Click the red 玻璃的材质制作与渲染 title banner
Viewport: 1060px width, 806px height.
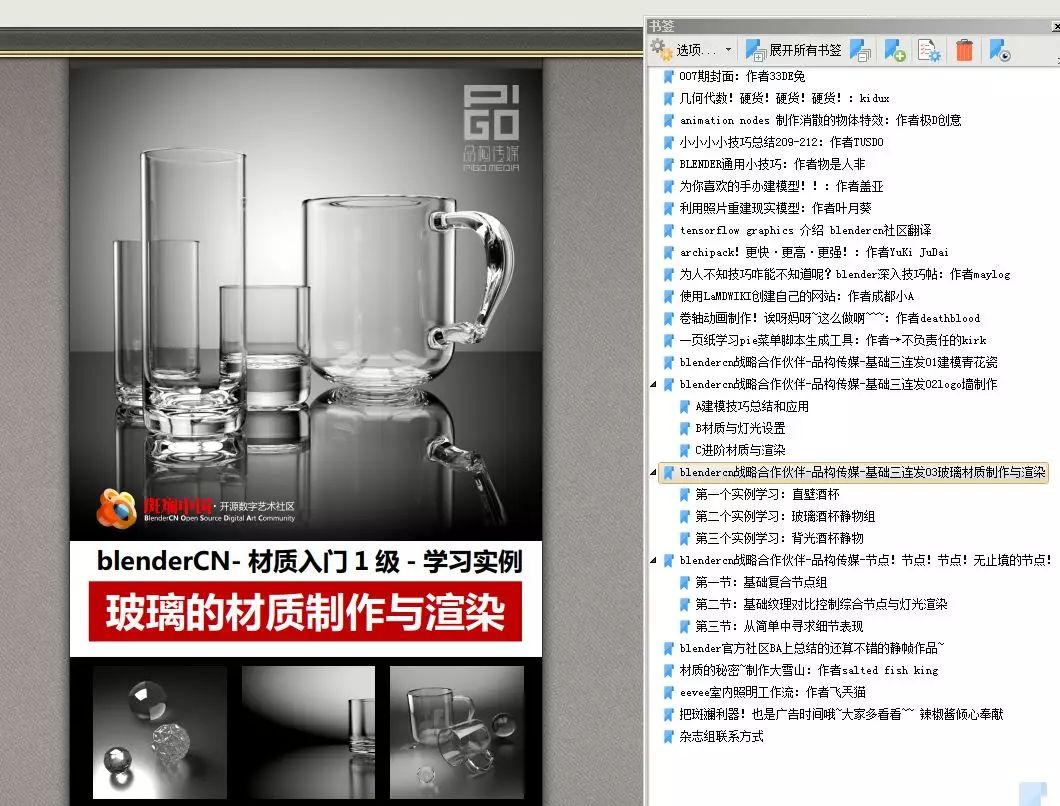click(306, 611)
